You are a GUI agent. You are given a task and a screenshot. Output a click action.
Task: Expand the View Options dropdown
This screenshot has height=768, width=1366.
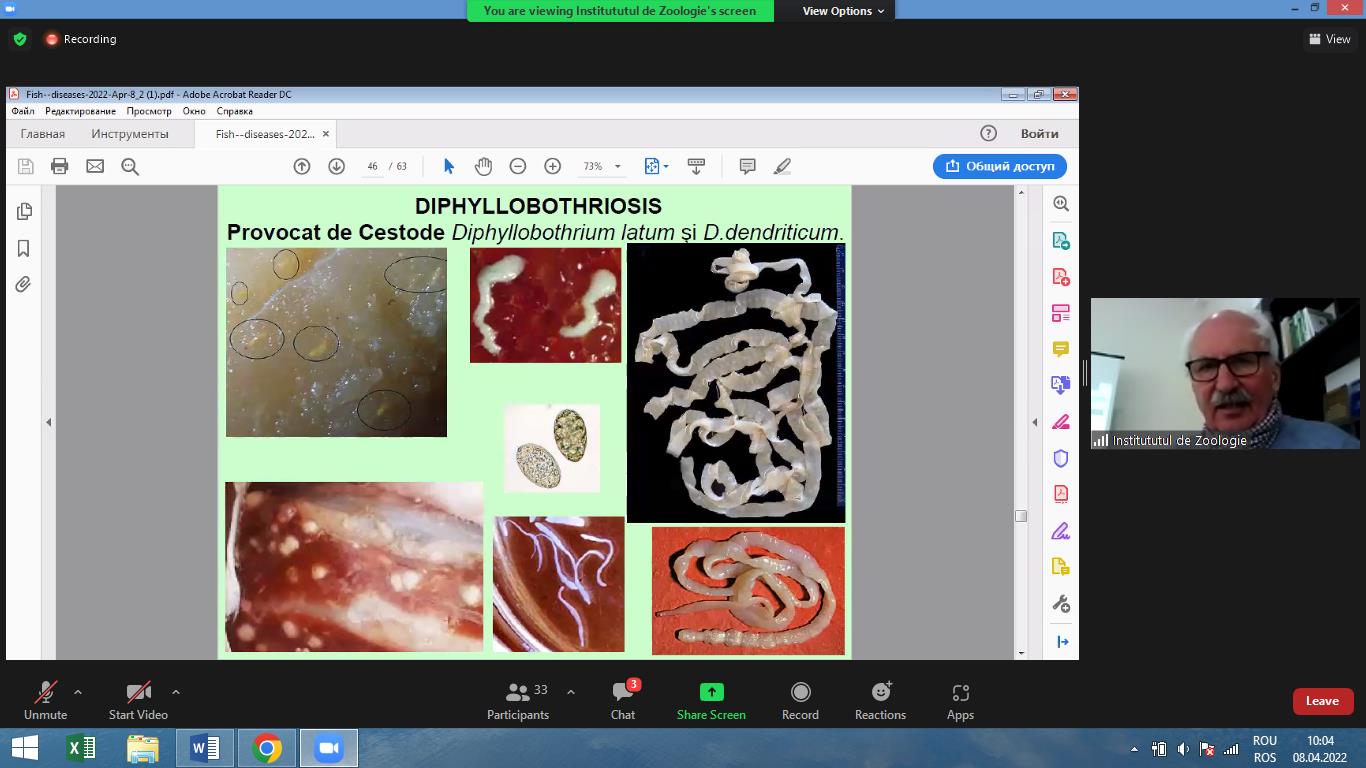tap(843, 11)
